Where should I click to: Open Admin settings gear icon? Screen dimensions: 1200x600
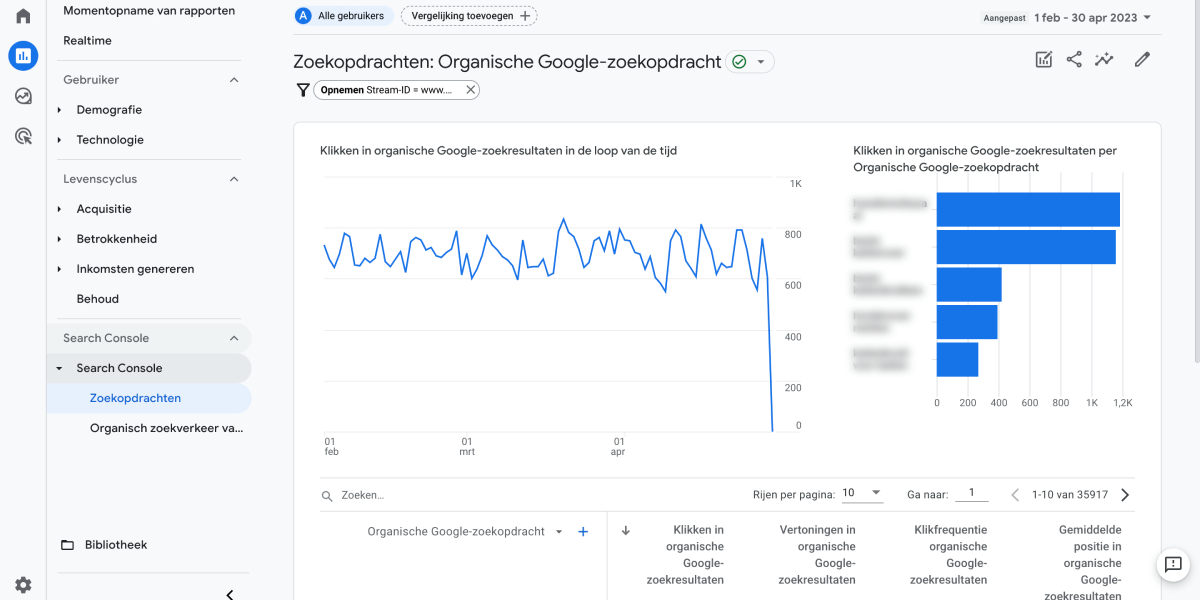click(x=23, y=585)
